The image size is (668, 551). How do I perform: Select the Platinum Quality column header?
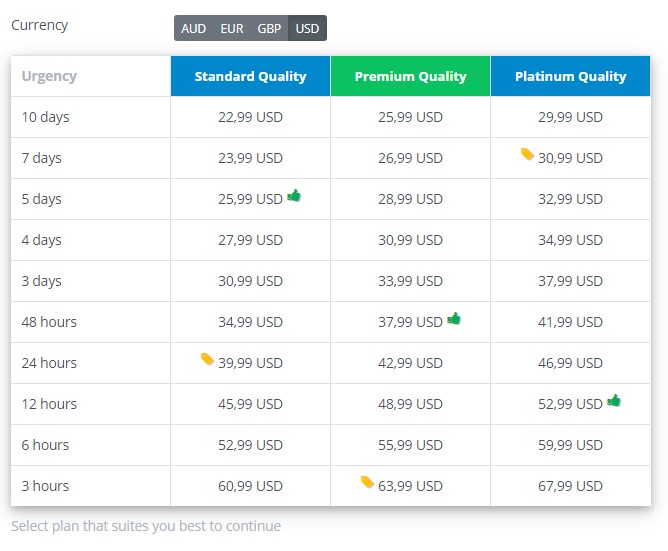pyautogui.click(x=570, y=76)
